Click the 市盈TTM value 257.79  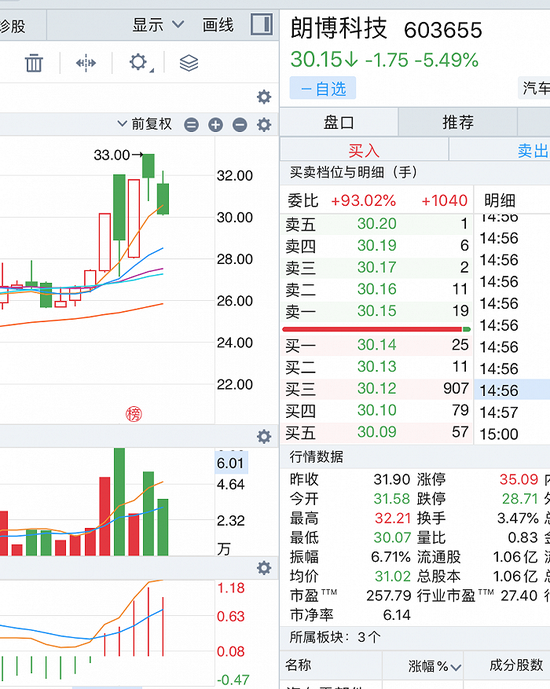(x=389, y=596)
